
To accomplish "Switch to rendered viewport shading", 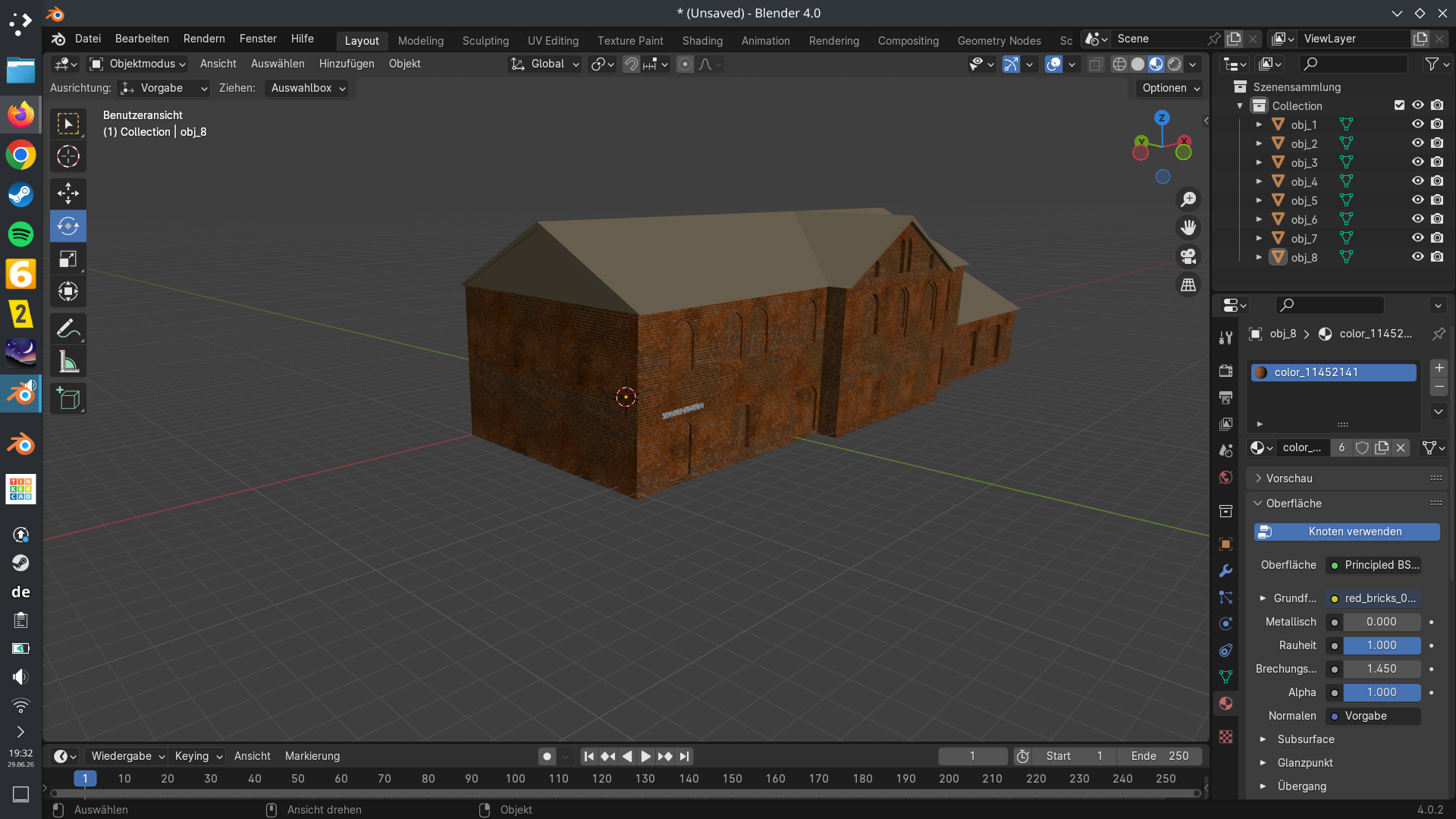I will 1174,64.
